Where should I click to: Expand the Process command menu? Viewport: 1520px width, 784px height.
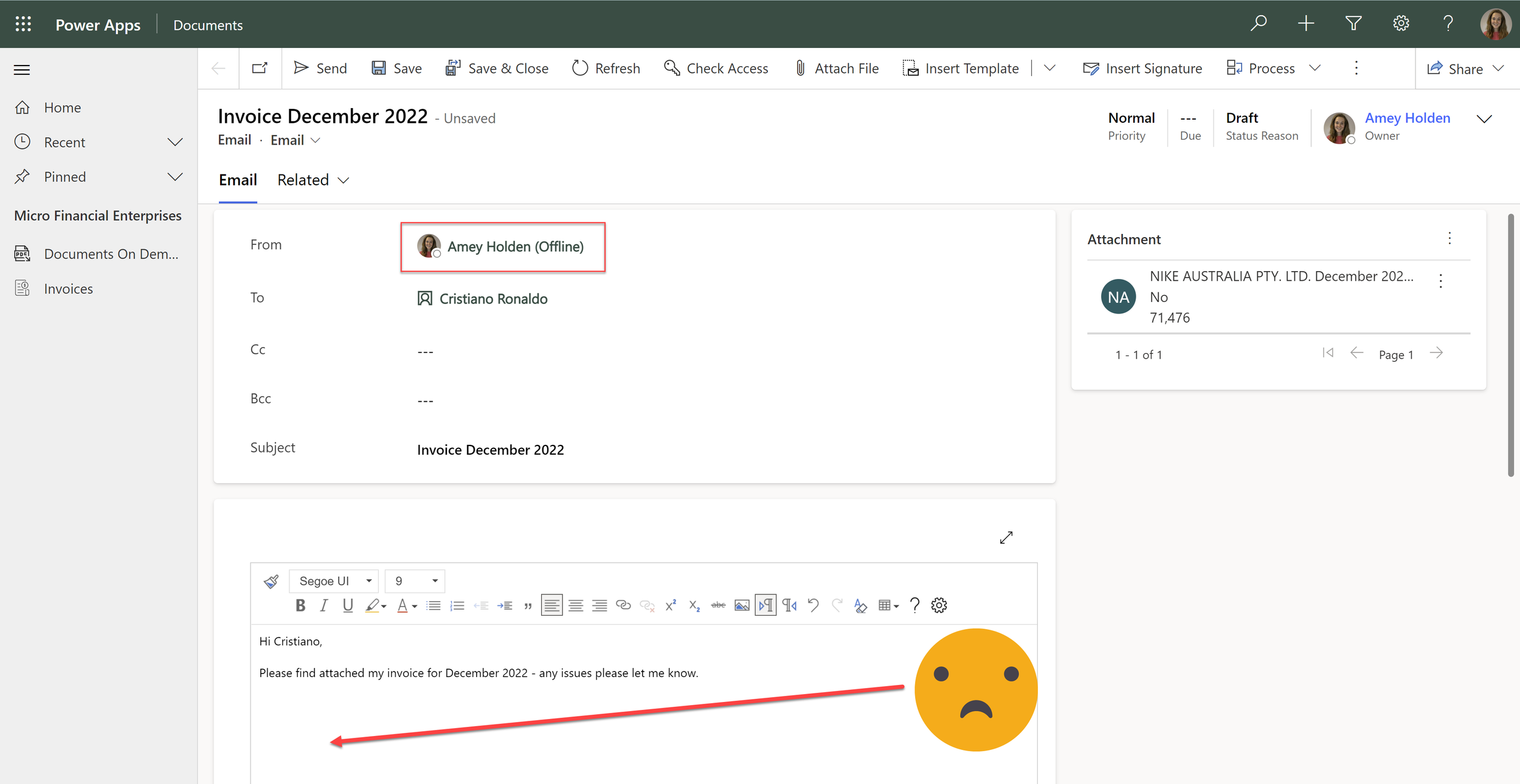[x=1315, y=68]
